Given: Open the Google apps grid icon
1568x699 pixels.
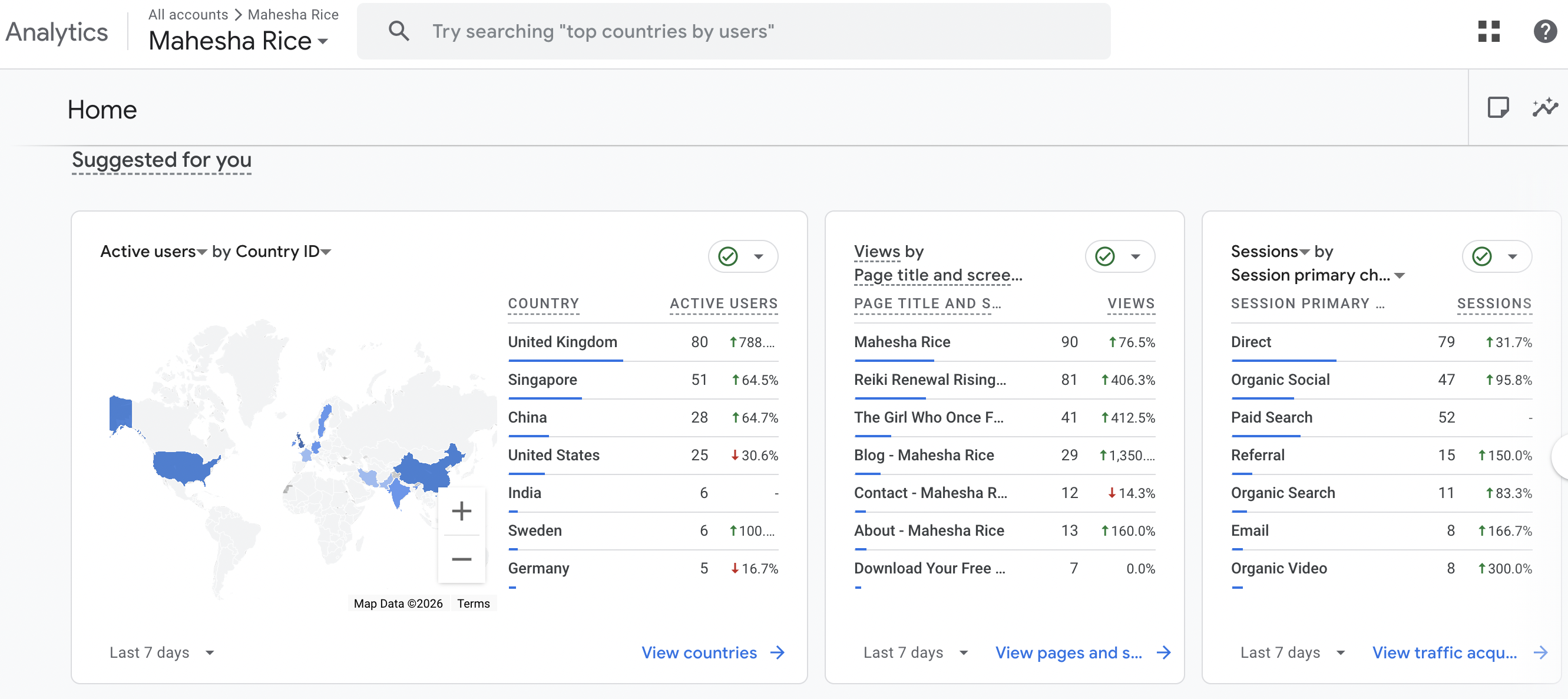Looking at the screenshot, I should 1490,32.
